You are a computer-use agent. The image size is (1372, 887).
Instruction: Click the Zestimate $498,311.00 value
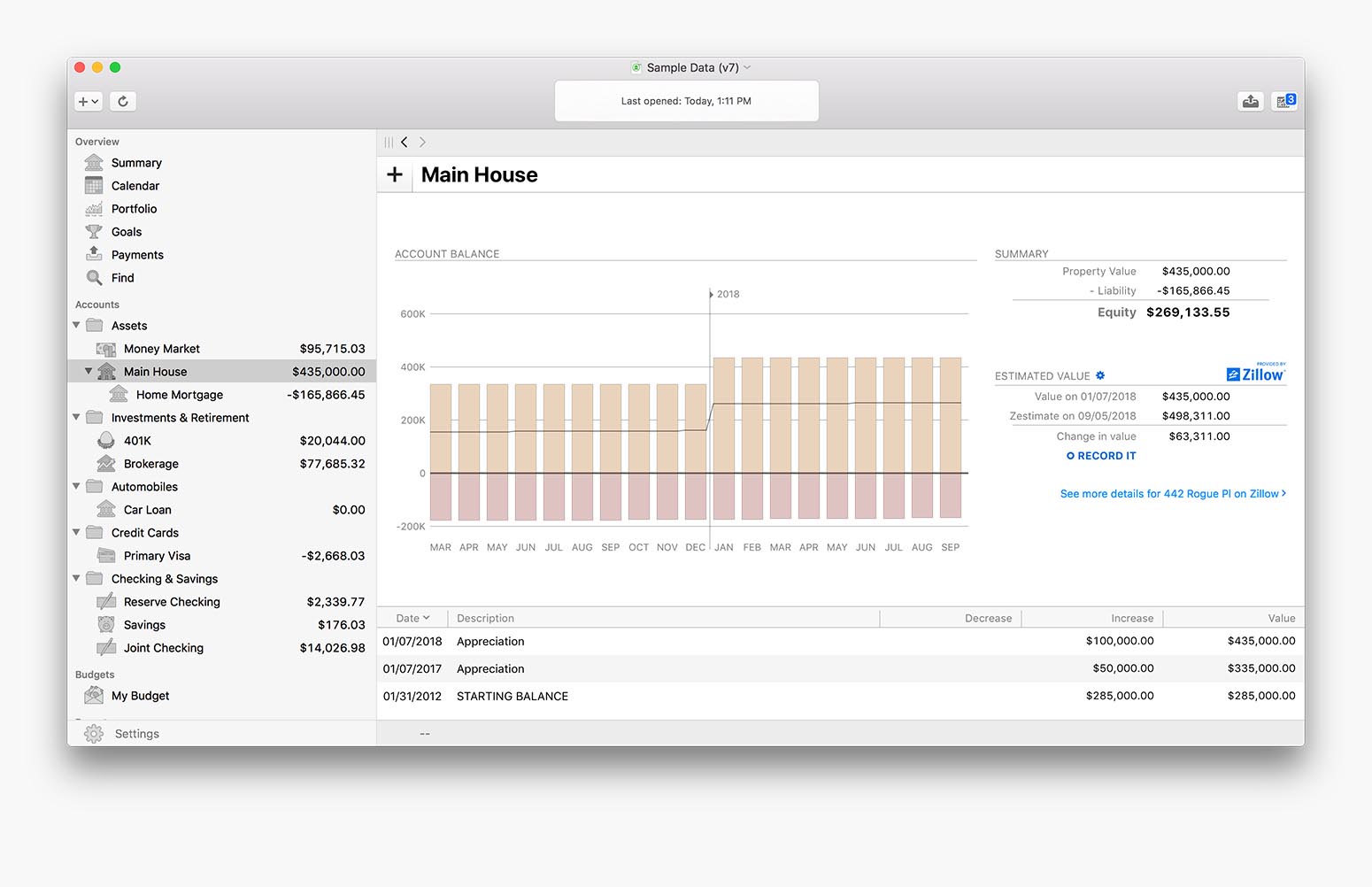click(x=1196, y=416)
